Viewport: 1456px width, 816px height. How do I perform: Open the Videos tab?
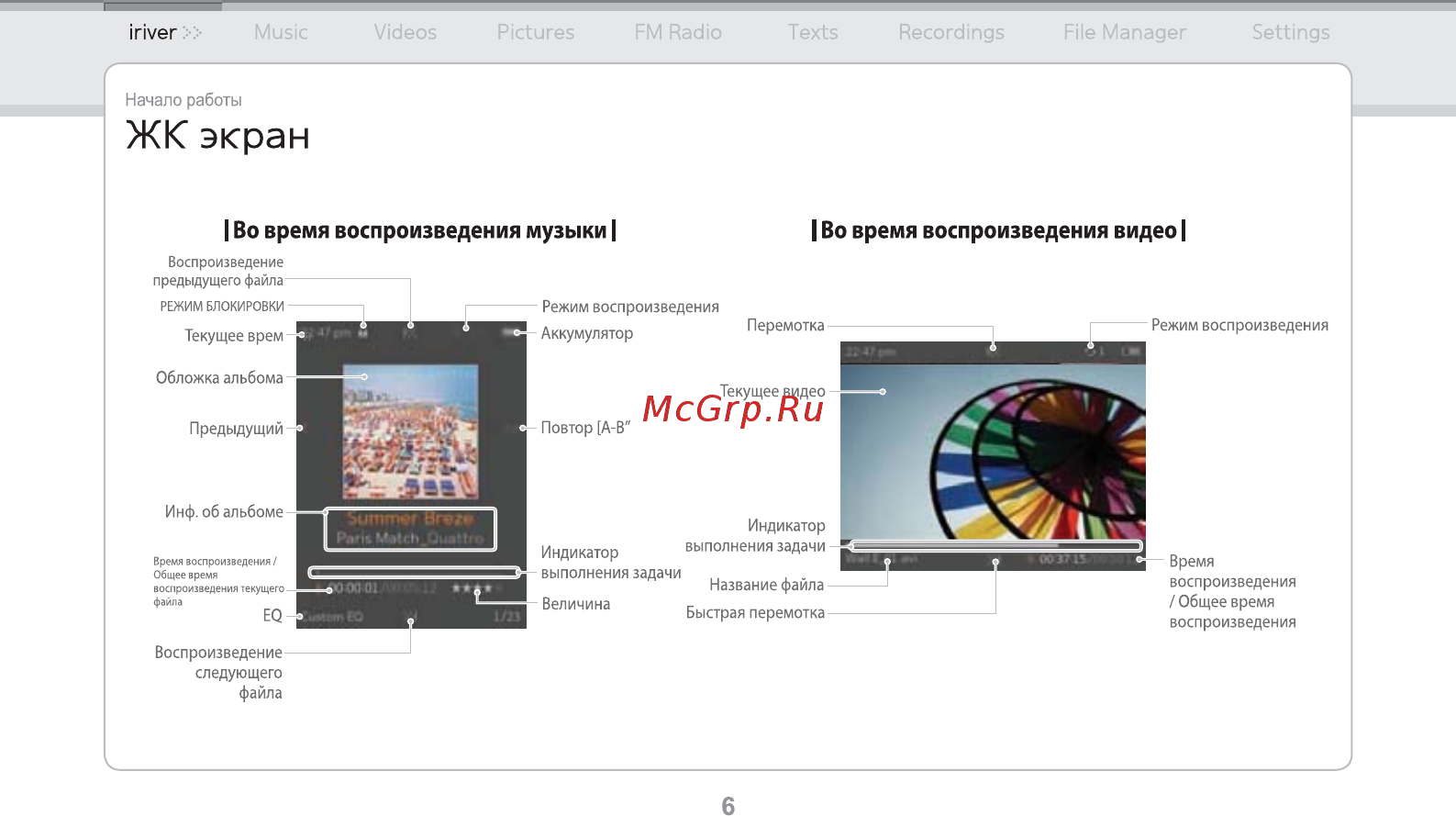point(405,32)
